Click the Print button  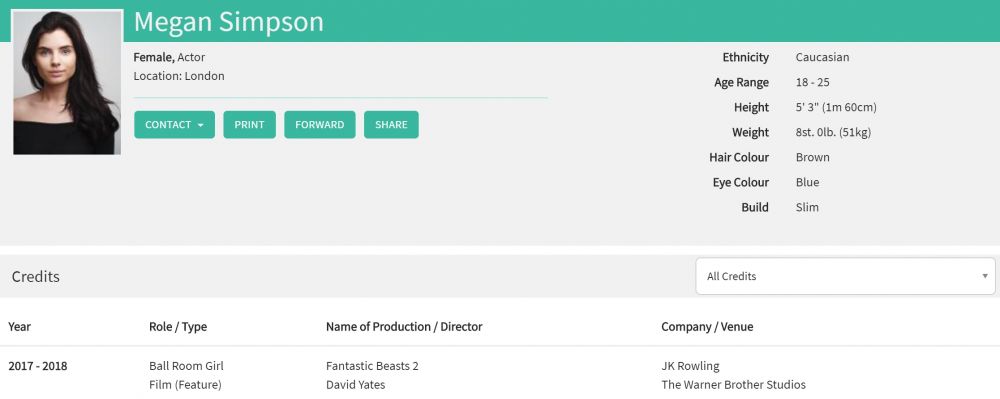[249, 125]
